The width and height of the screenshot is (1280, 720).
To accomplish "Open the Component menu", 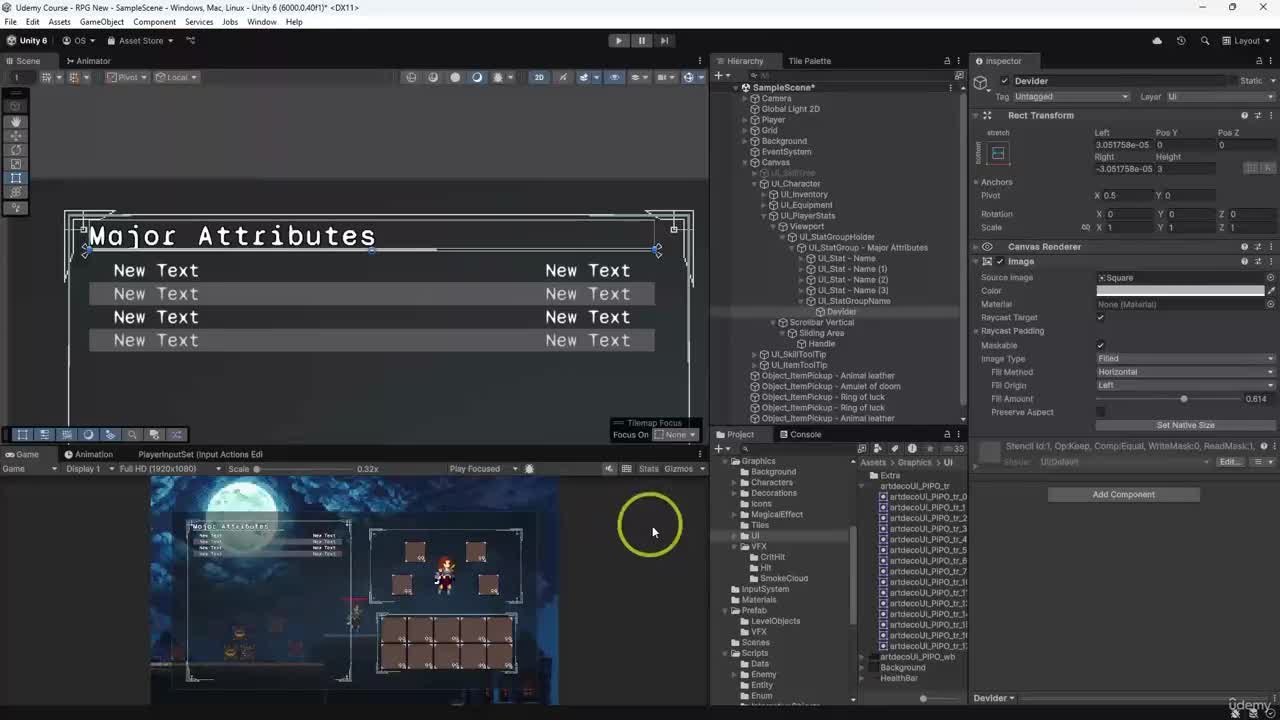I will pos(154,22).
